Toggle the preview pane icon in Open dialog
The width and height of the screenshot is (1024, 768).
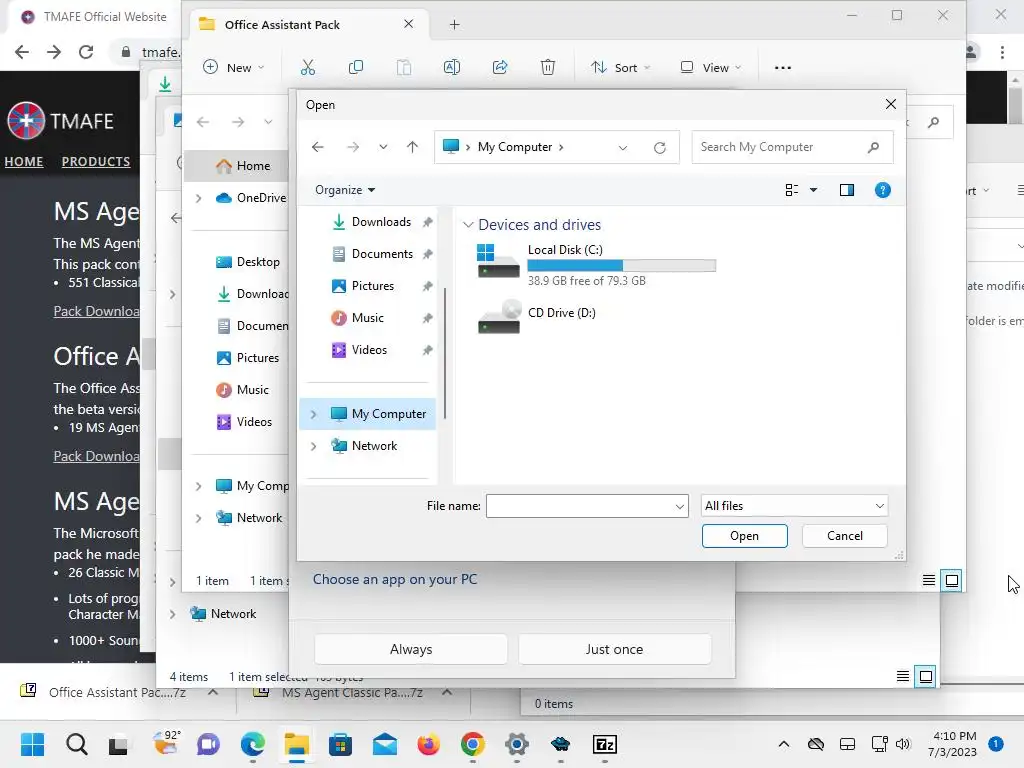click(x=846, y=190)
